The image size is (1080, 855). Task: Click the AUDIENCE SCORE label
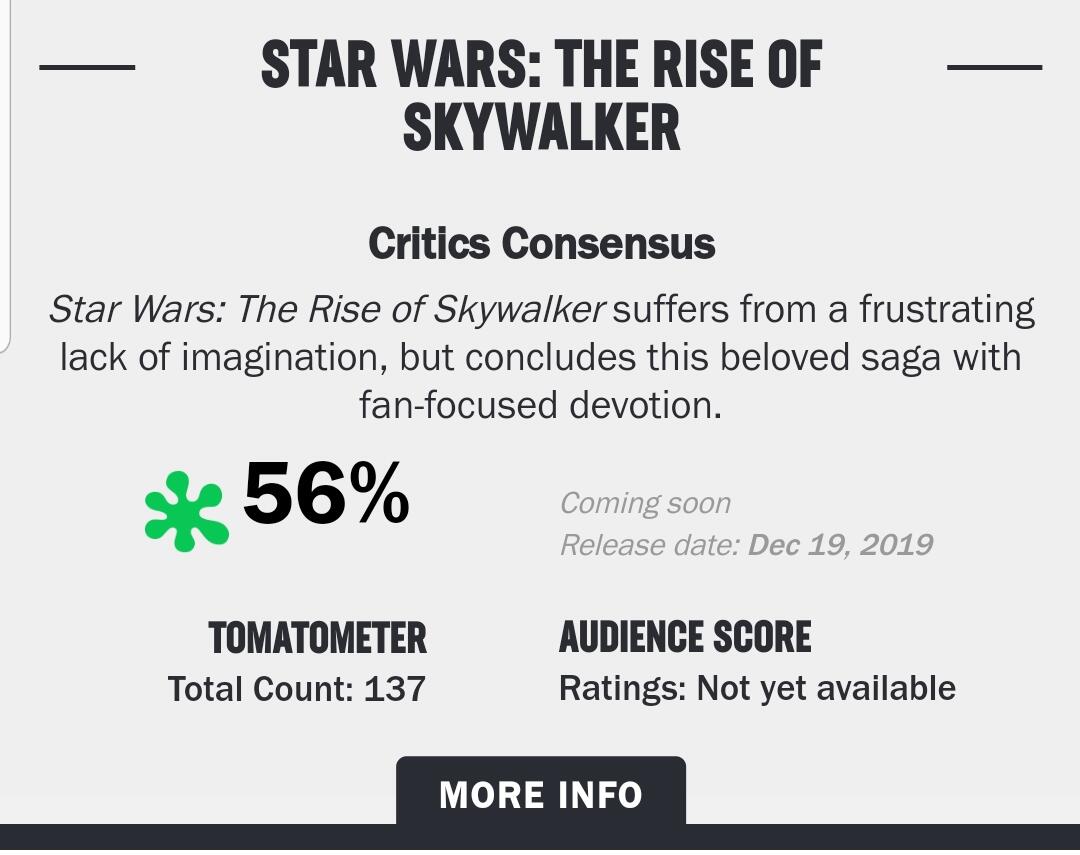point(685,636)
